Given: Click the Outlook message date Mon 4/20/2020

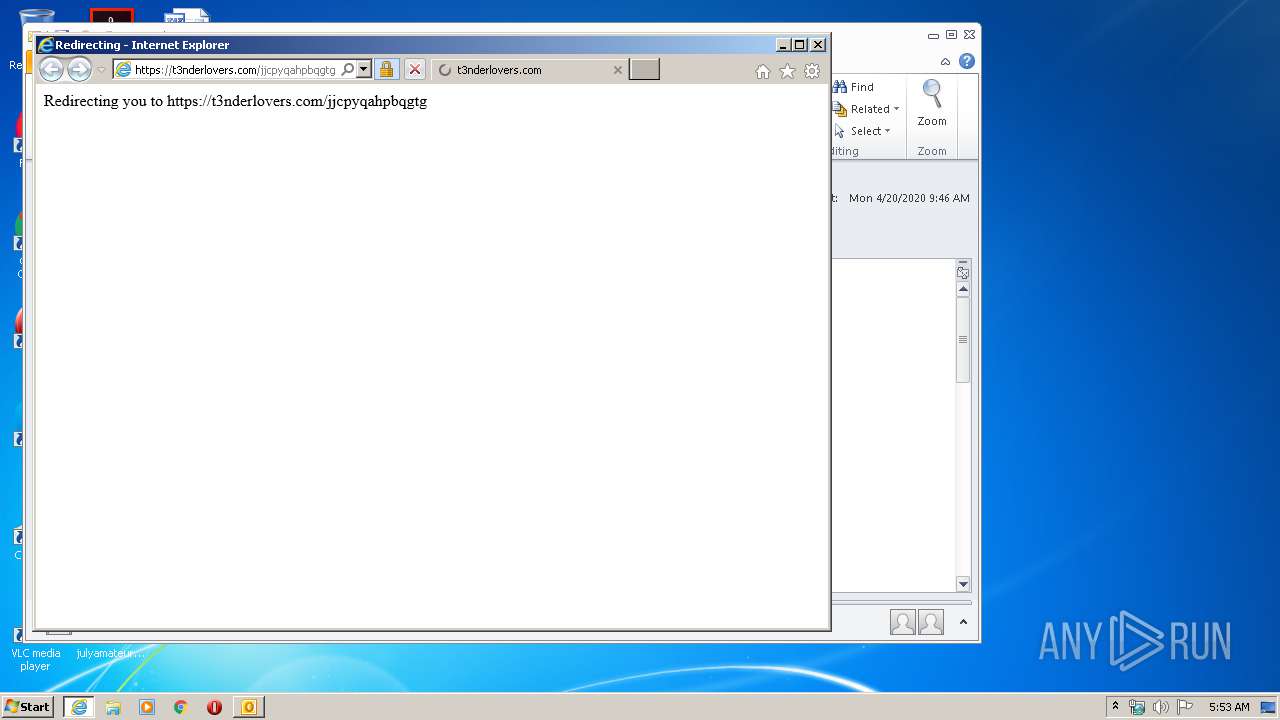Looking at the screenshot, I should (x=909, y=198).
